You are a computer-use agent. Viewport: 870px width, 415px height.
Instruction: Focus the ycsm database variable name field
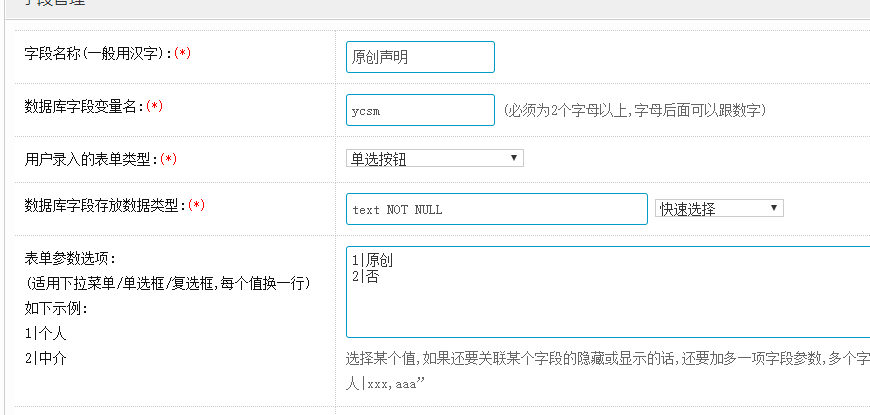click(419, 110)
